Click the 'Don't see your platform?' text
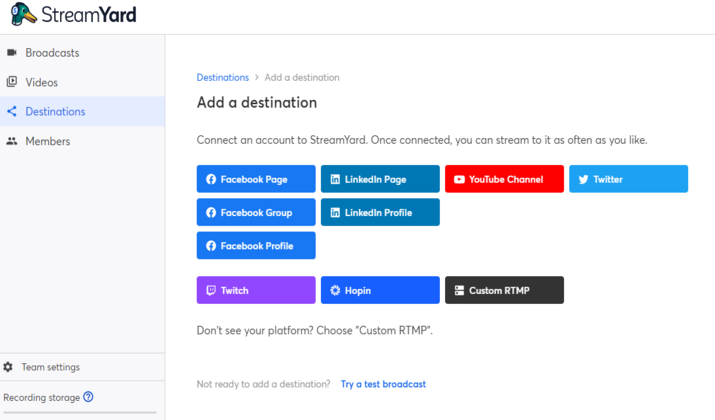The image size is (715, 420). click(x=315, y=330)
